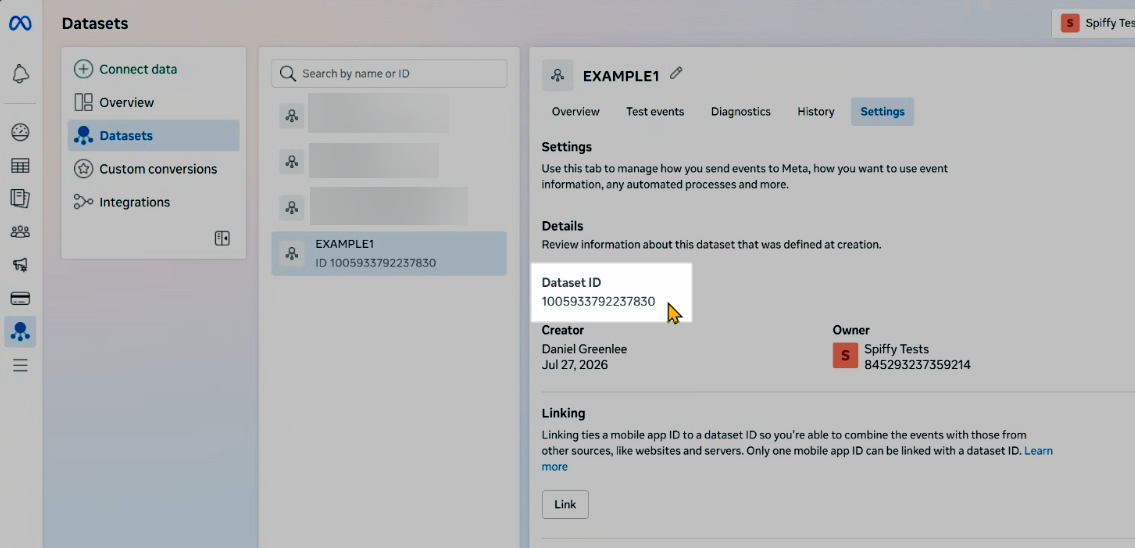Click the EXAMPLE1 list row dataset icon
Viewport: 1135px width, 548px height.
click(292, 254)
